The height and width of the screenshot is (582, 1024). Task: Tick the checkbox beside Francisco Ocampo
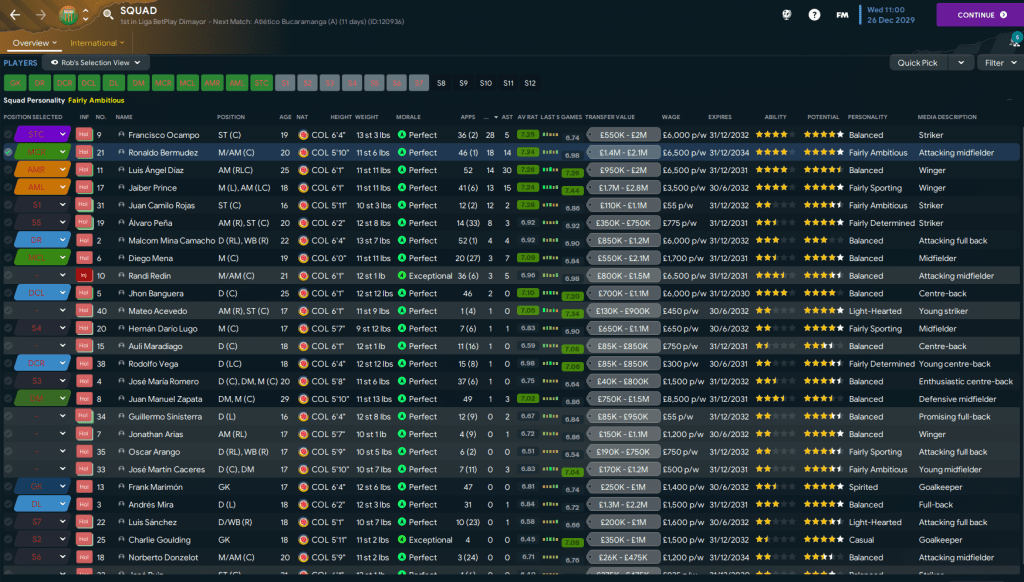[8, 134]
